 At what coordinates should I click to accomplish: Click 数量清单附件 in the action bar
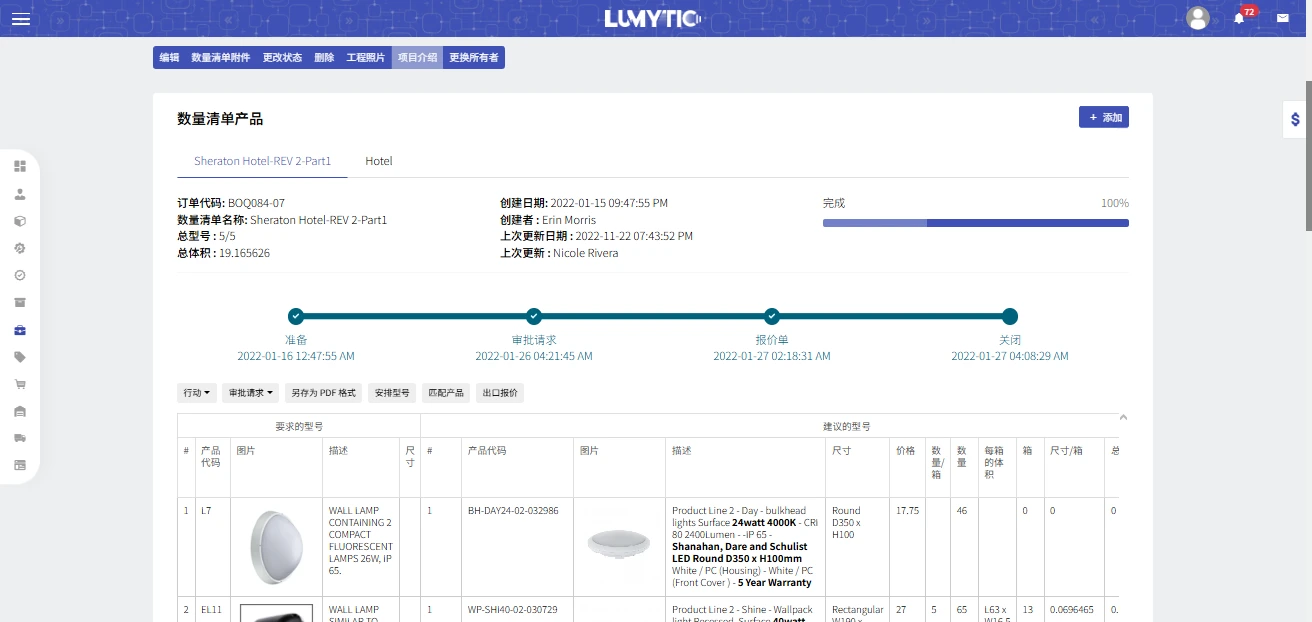coord(221,58)
